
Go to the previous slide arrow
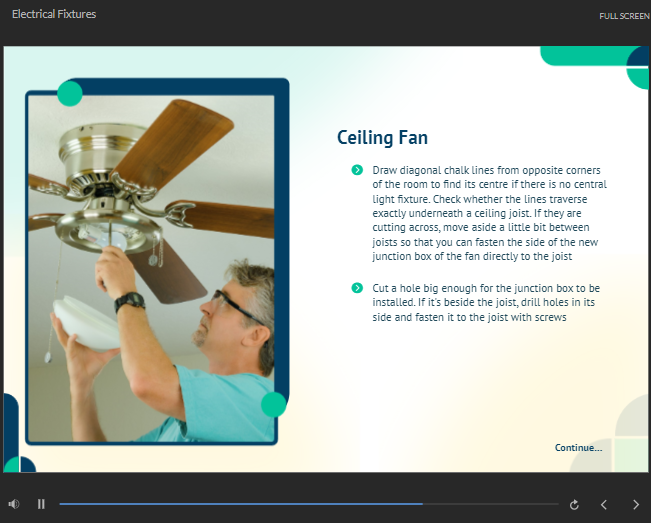pos(604,505)
